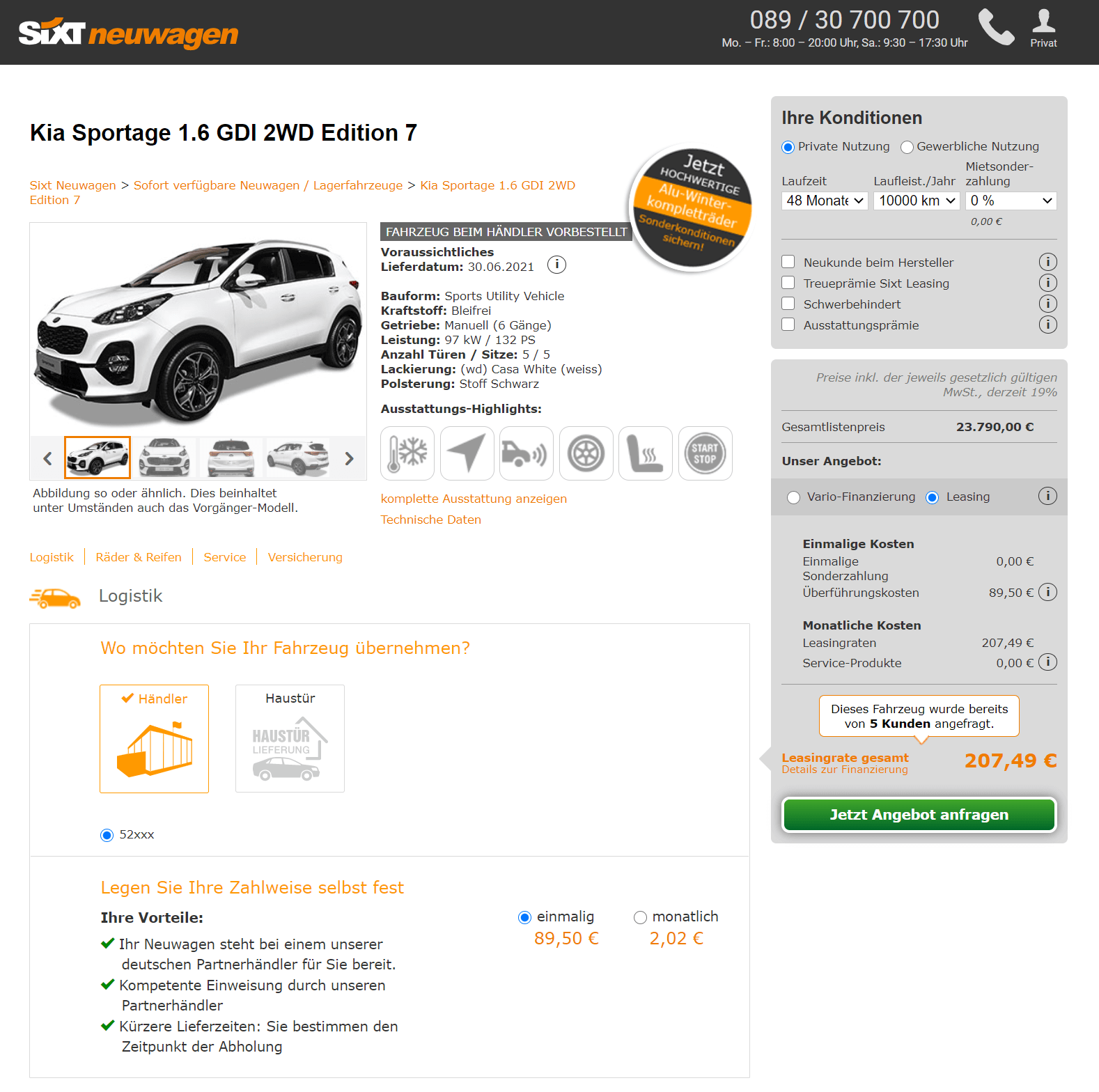
Task: Open Mietsonderzahlung 0 % dropdown
Action: click(1011, 201)
